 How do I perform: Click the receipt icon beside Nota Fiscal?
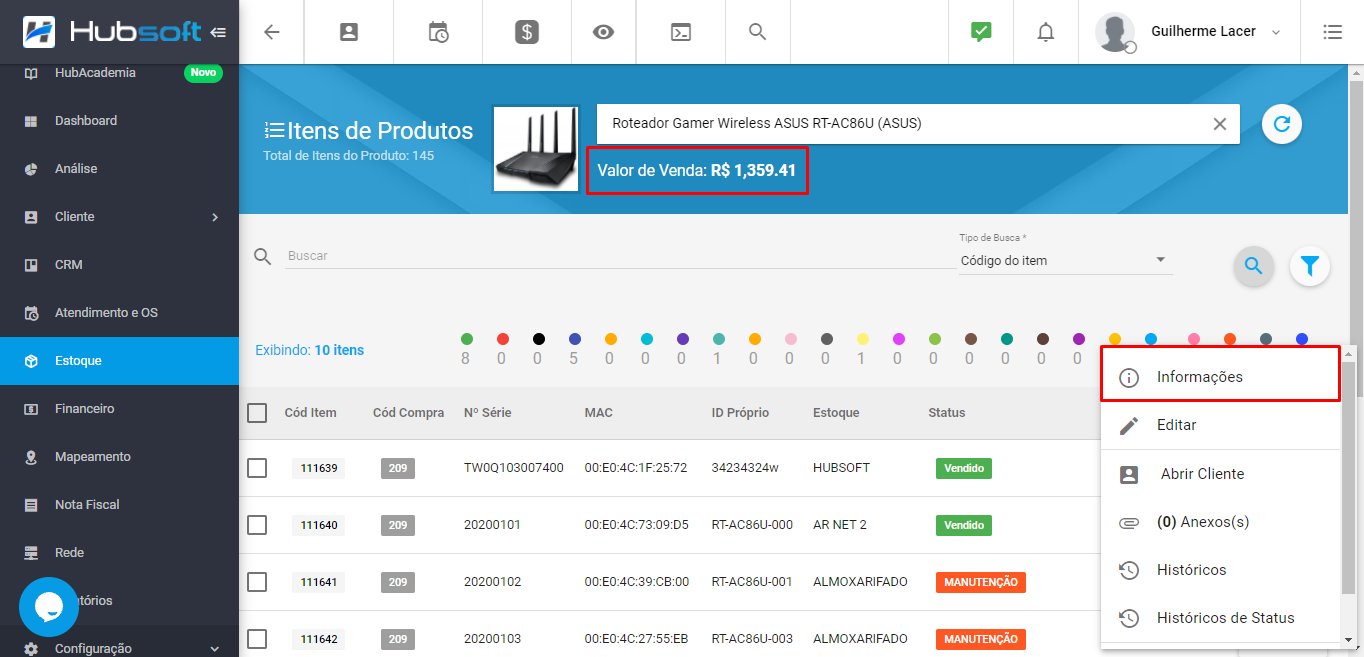click(x=31, y=505)
